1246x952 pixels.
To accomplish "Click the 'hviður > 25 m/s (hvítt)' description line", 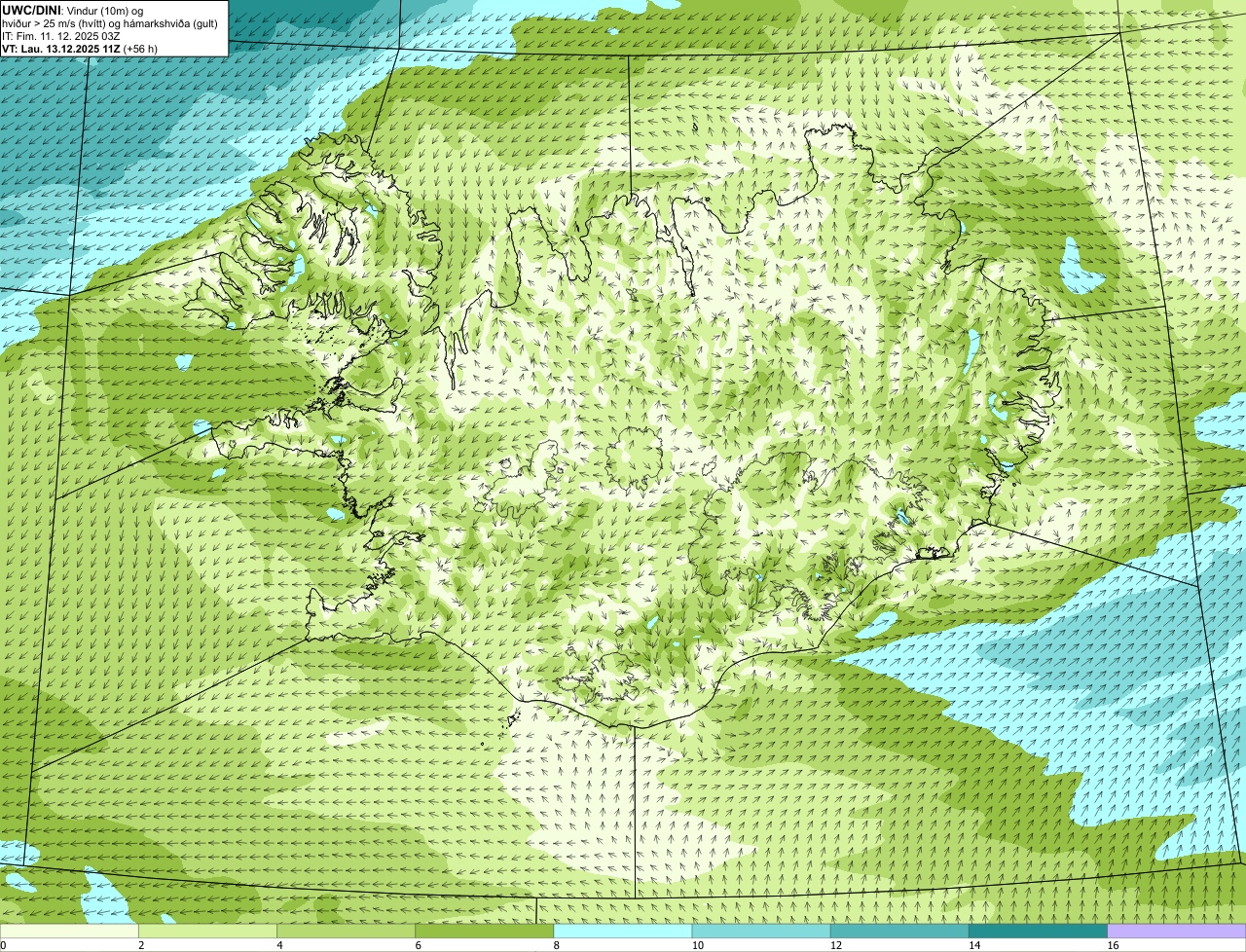I will click(109, 23).
